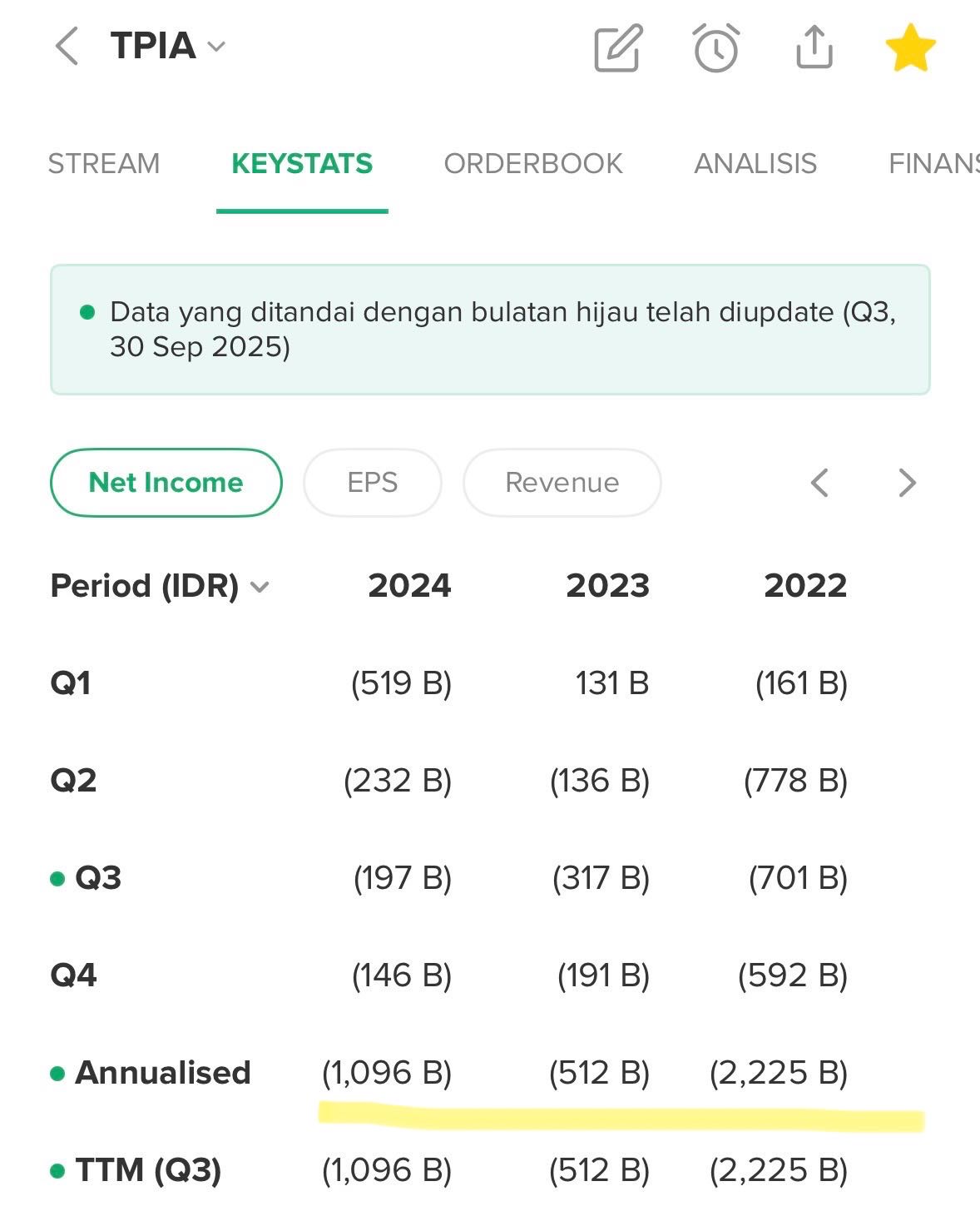Open the ANALISIS tab
980x1216 pixels.
coord(755,163)
